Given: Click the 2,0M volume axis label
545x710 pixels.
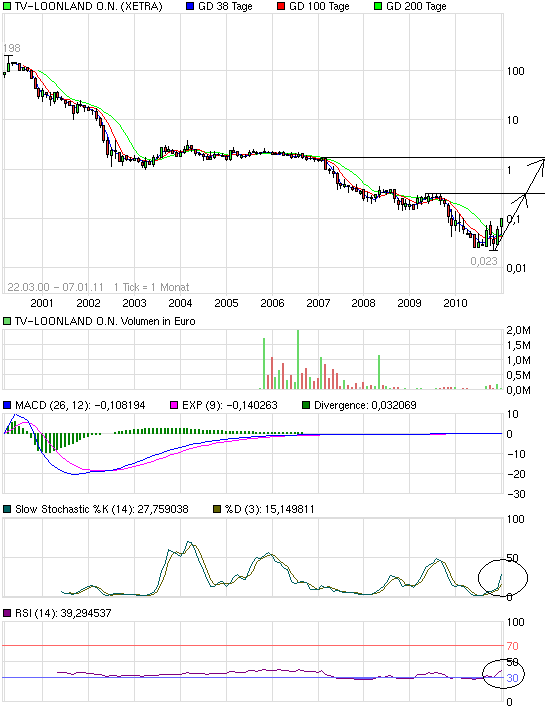Looking at the screenshot, I should pos(518,330).
